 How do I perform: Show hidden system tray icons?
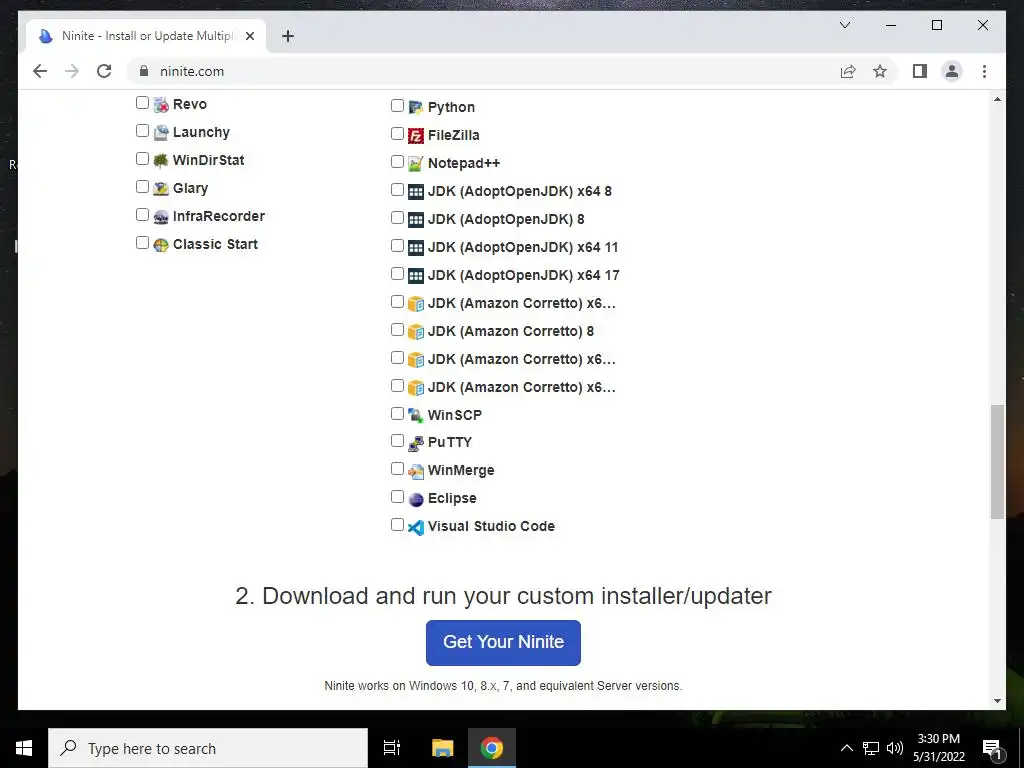pyautogui.click(x=846, y=748)
